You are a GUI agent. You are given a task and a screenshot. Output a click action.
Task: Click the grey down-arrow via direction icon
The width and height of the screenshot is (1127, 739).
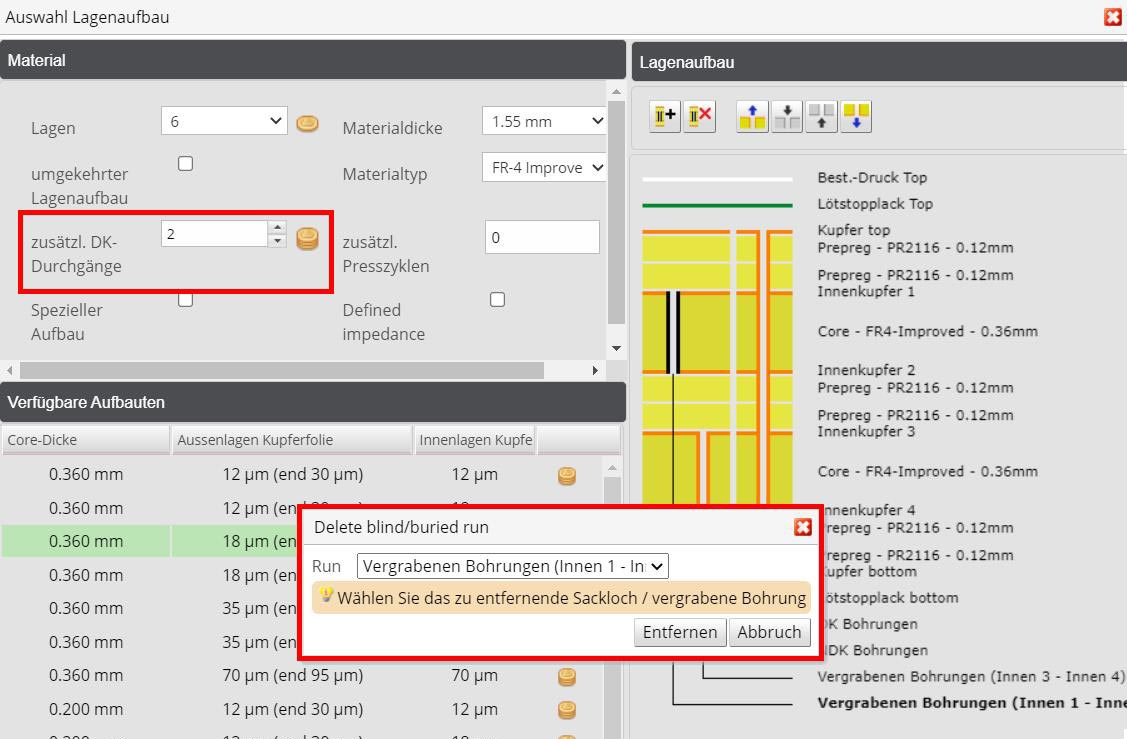point(786,115)
